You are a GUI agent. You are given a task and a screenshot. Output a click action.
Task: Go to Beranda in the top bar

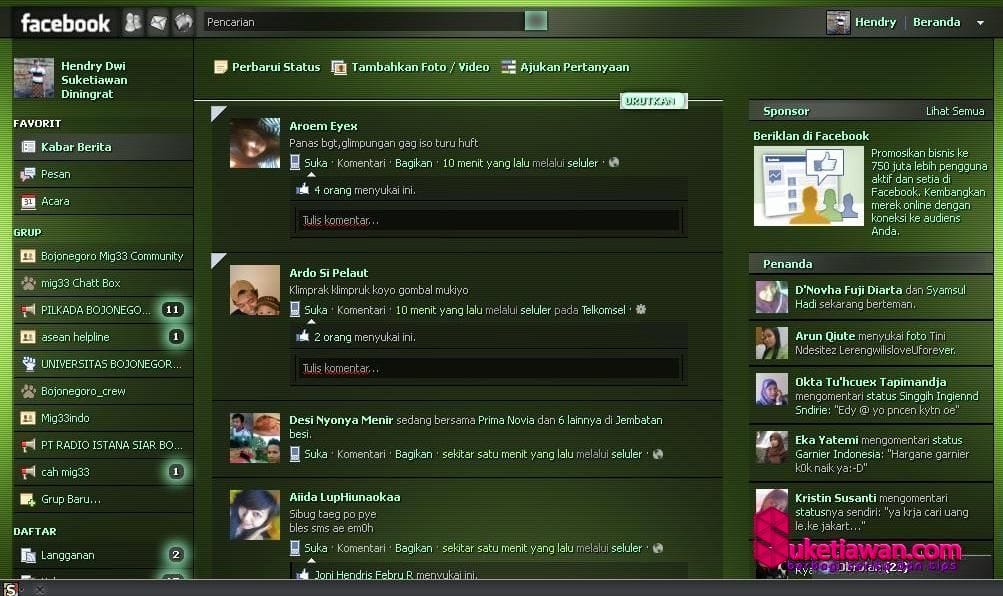(936, 22)
